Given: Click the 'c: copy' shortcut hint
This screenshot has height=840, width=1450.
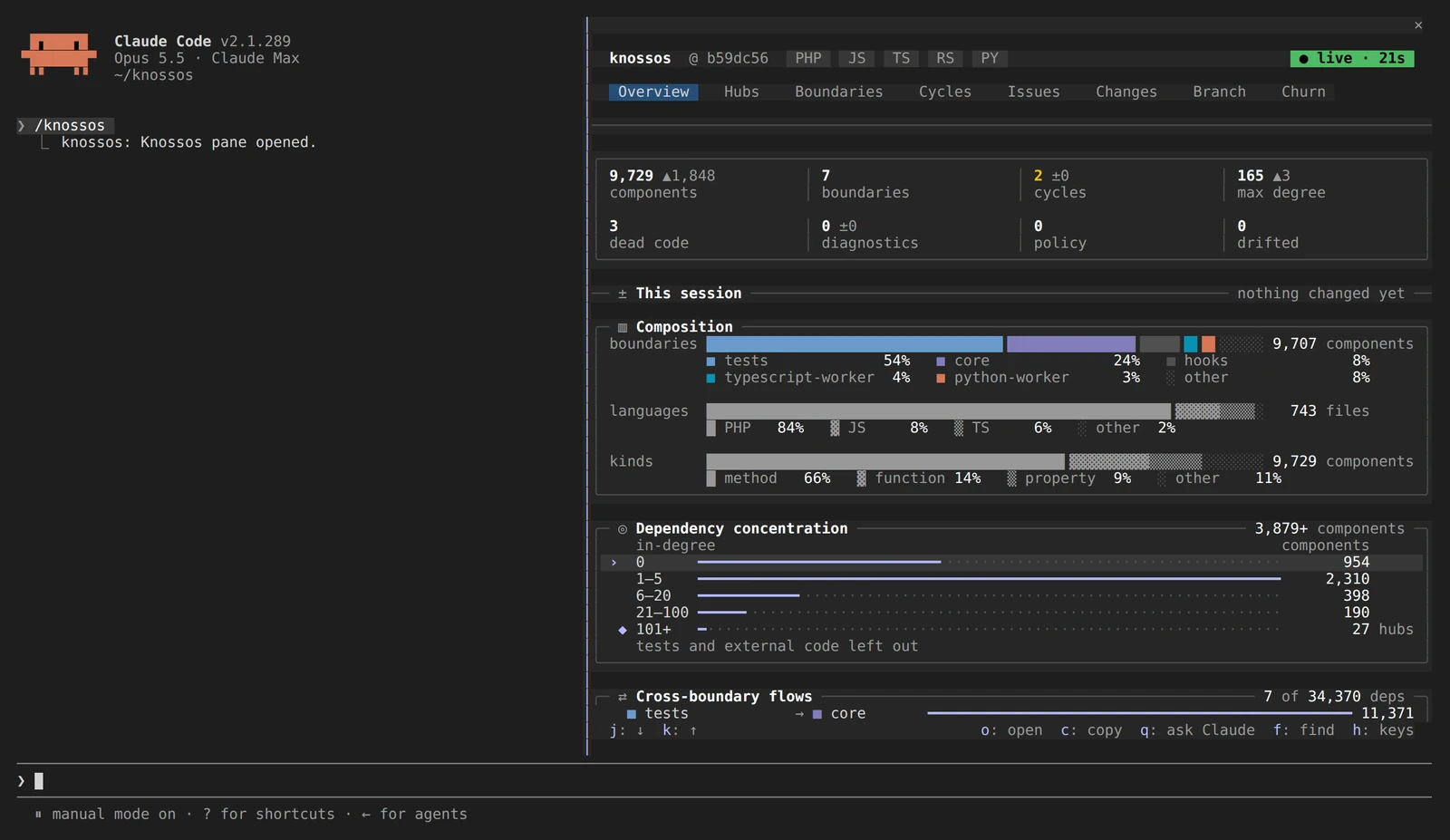Looking at the screenshot, I should [1091, 730].
